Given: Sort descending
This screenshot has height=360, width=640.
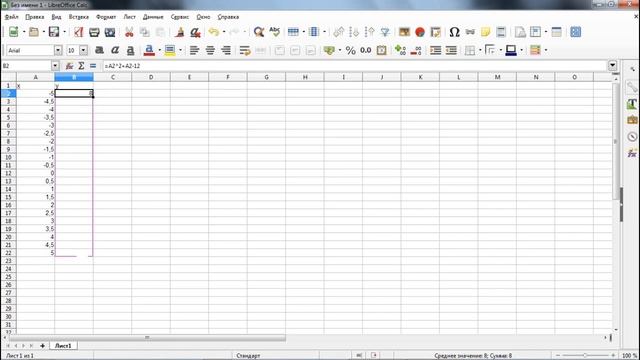Looking at the screenshot, I should point(370,32).
